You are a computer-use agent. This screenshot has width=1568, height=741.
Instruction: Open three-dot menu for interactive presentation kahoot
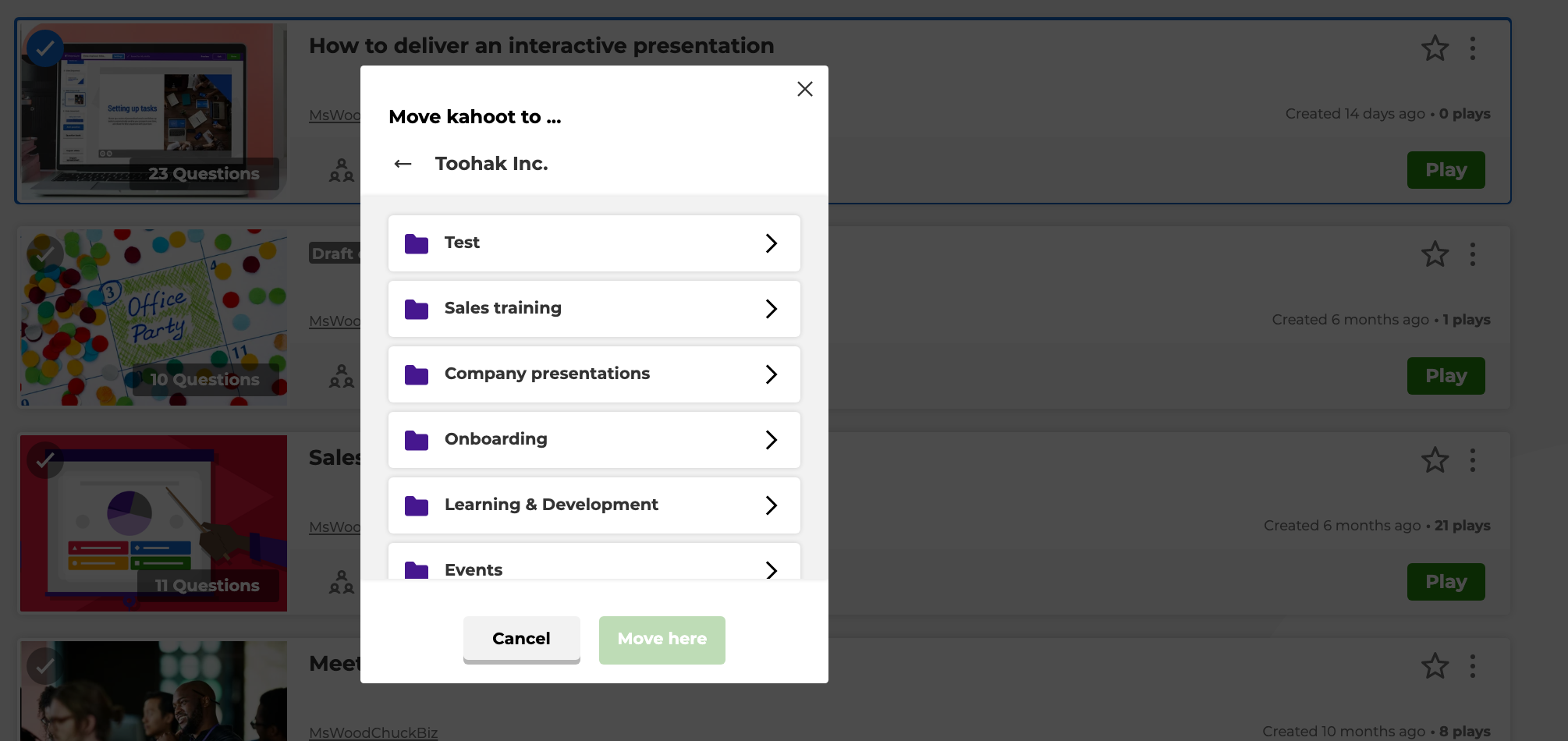1473,48
